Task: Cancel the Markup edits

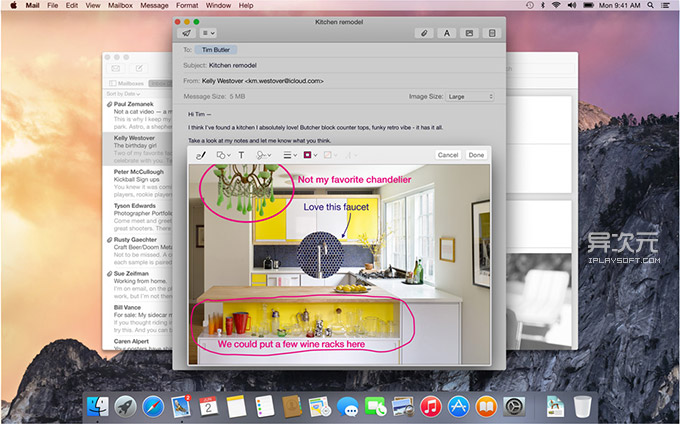Action: coord(448,155)
